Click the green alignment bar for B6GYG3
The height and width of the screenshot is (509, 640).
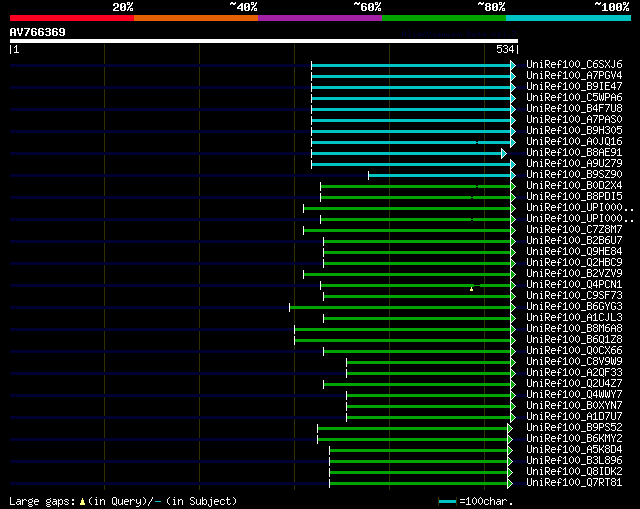point(400,307)
